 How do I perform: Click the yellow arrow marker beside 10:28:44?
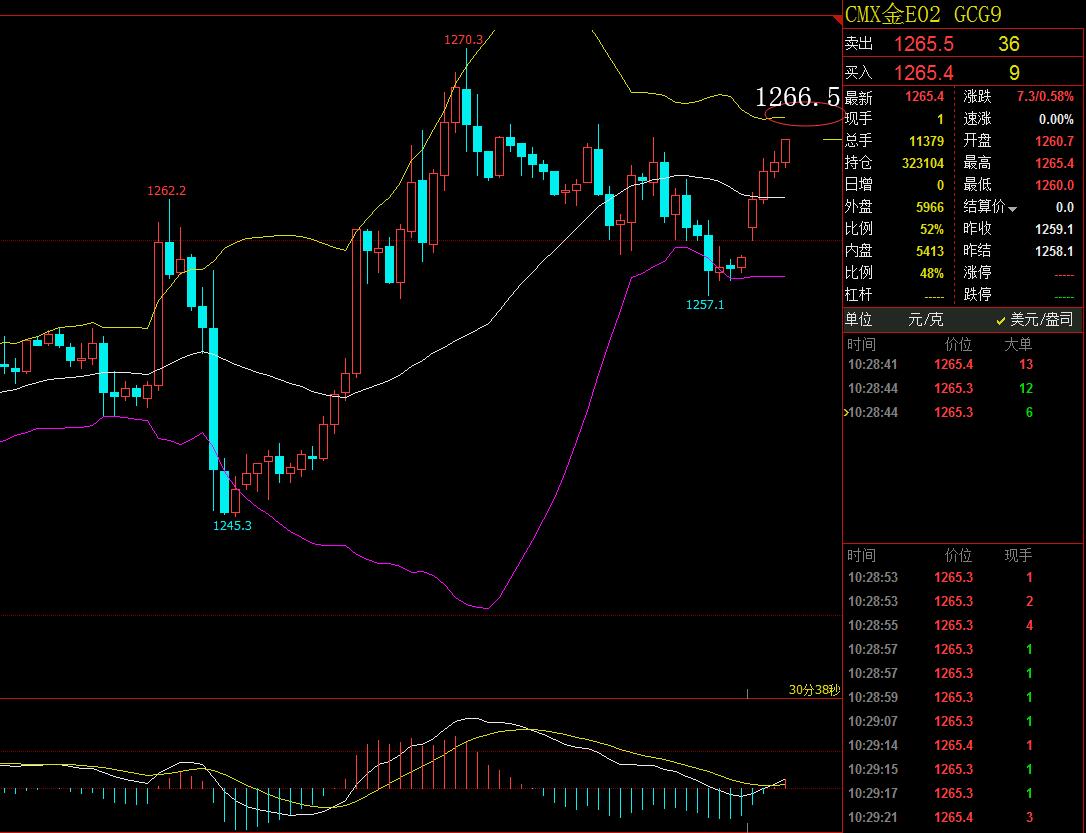tap(847, 413)
